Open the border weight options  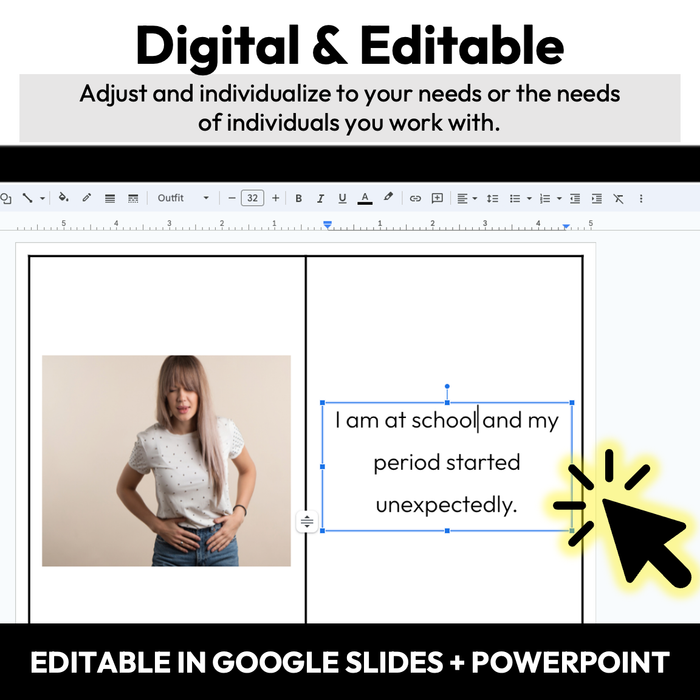pos(110,198)
